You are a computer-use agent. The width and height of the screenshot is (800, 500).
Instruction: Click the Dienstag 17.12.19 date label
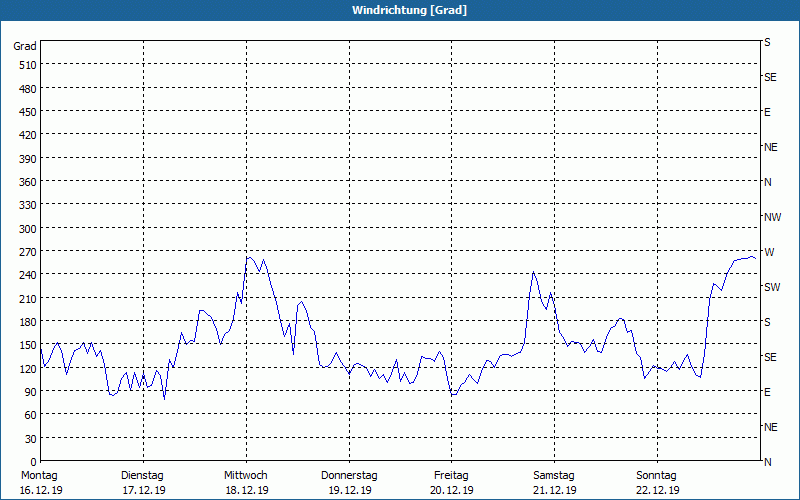pyautogui.click(x=143, y=483)
